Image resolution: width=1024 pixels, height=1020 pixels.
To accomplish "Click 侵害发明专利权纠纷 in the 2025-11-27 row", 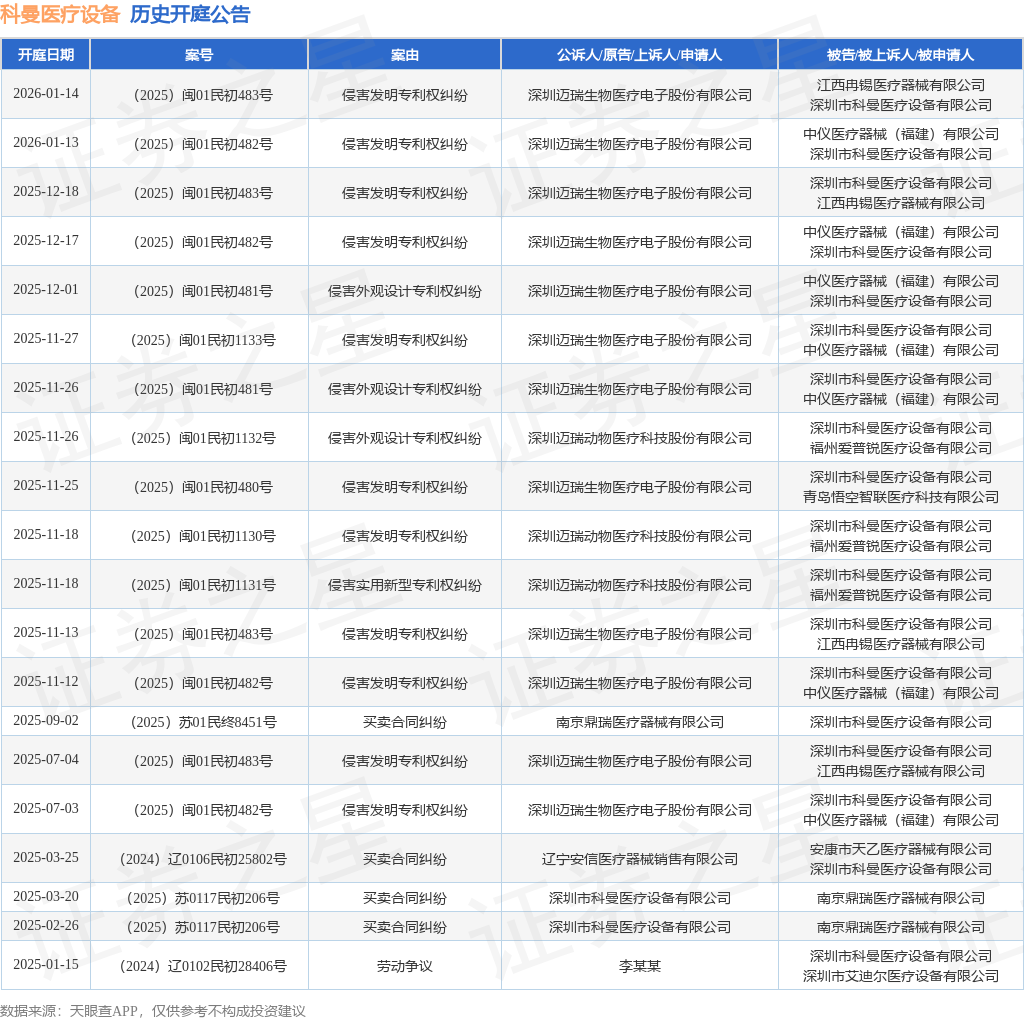I will click(405, 340).
